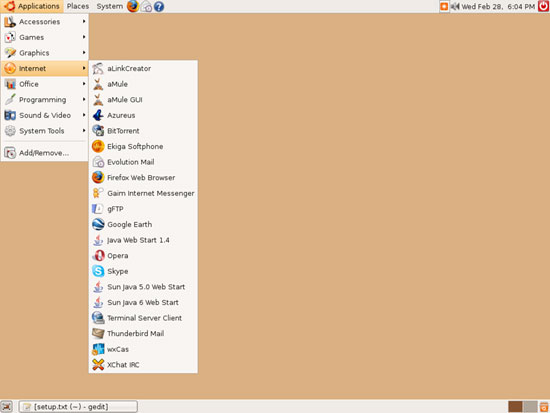Click the Java Web Start 1.4 icon
550x413 pixels.
point(98,240)
